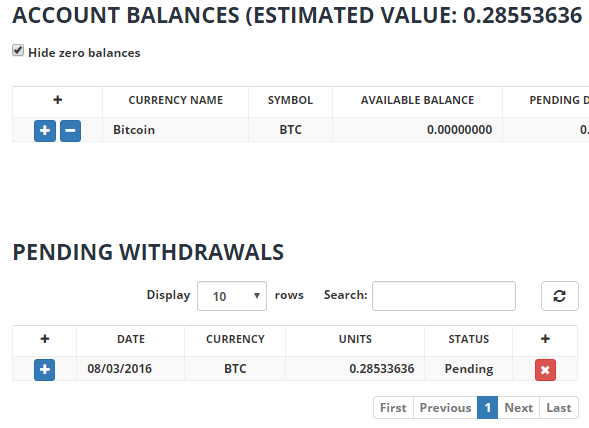The image size is (589, 428).
Task: Go to Previous page of withdrawals
Action: (445, 408)
